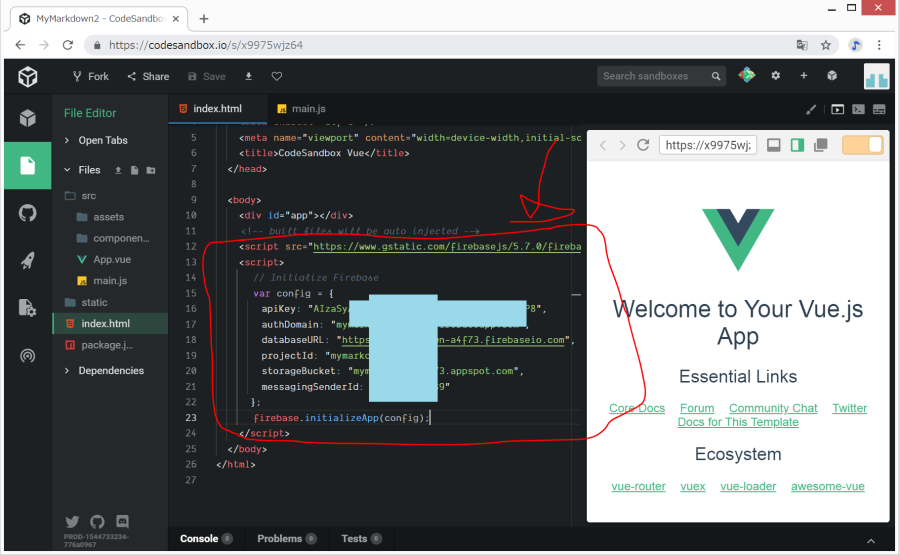The image size is (900, 555).
Task: Click the Prettify brush icon
Action: 811,109
